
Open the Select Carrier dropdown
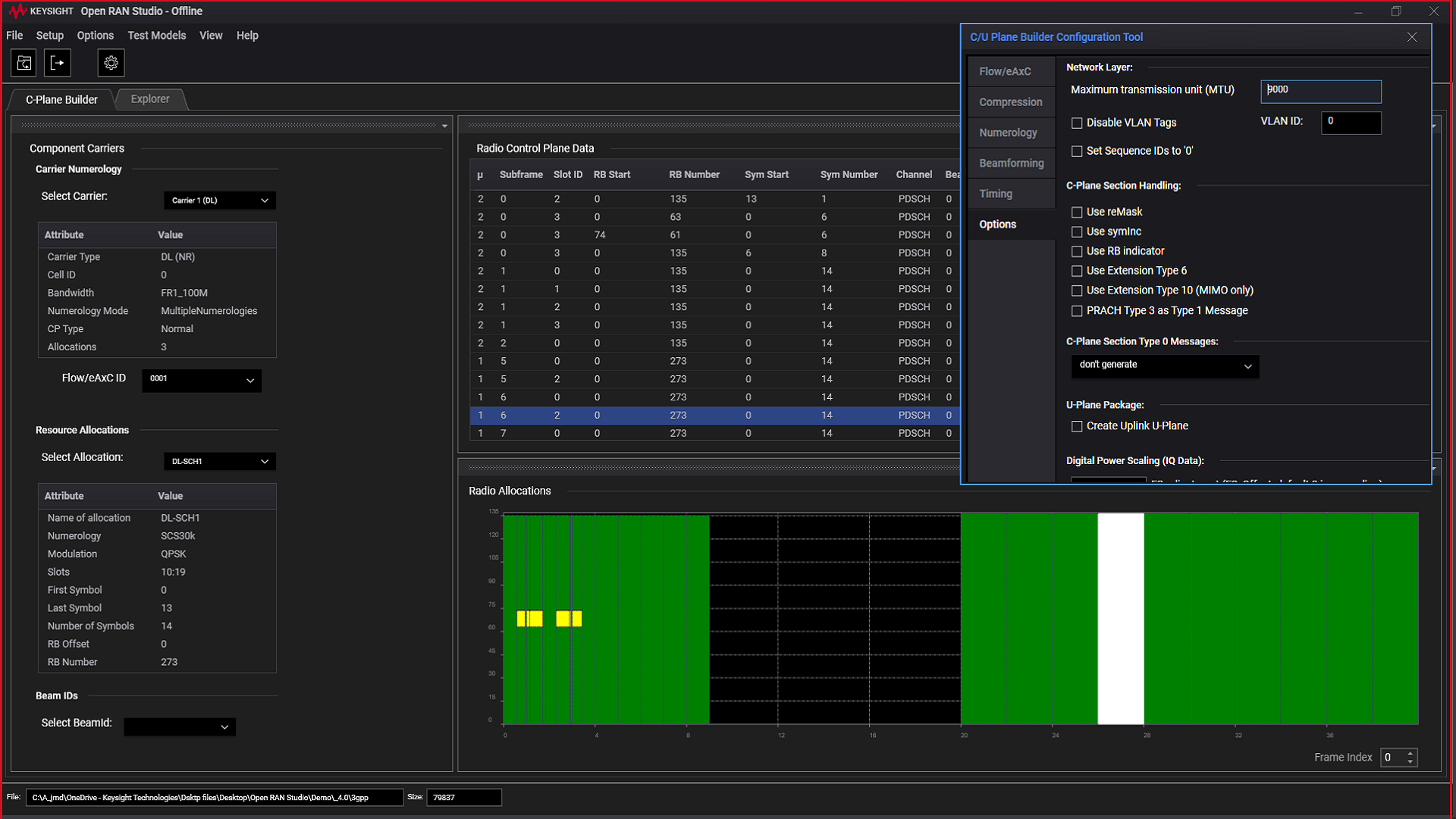[x=219, y=200]
